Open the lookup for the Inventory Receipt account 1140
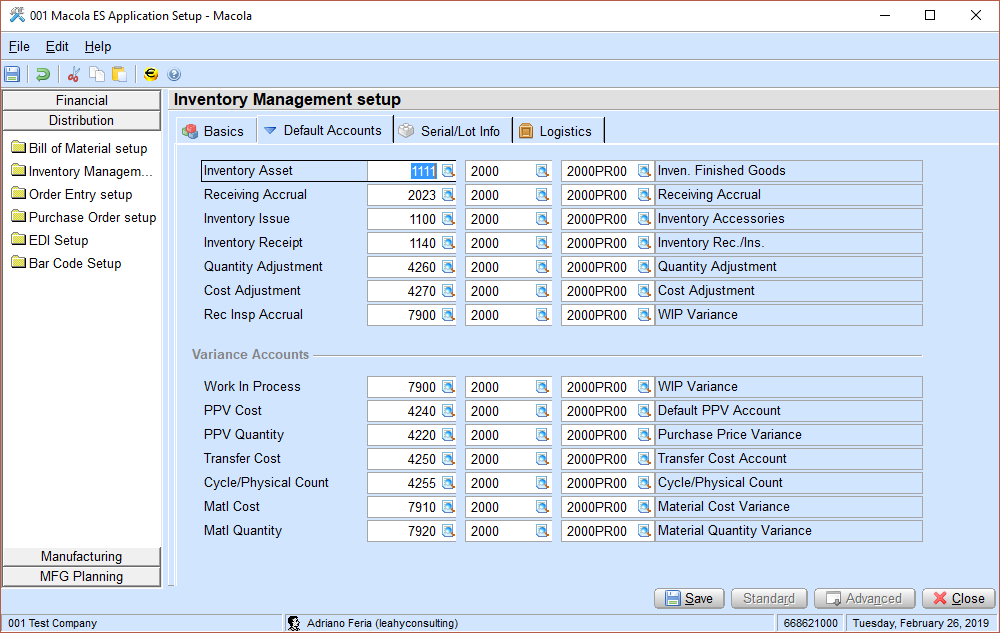This screenshot has height=633, width=1000. click(x=448, y=243)
